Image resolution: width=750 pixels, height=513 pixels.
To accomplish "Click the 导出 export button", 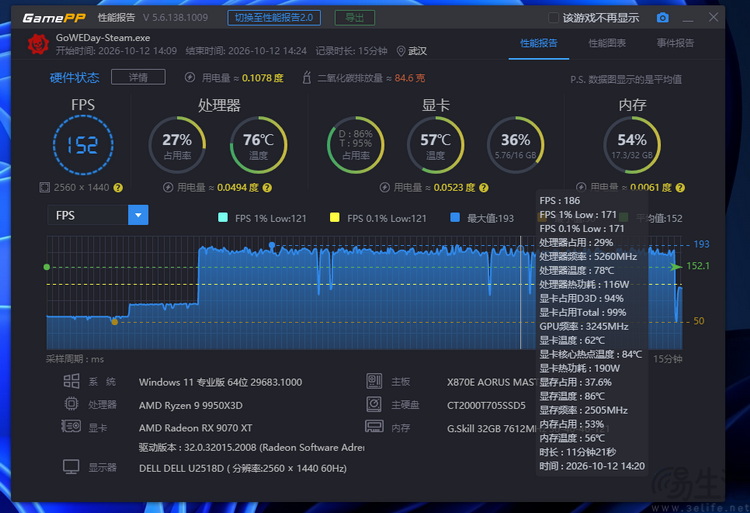I will [354, 18].
